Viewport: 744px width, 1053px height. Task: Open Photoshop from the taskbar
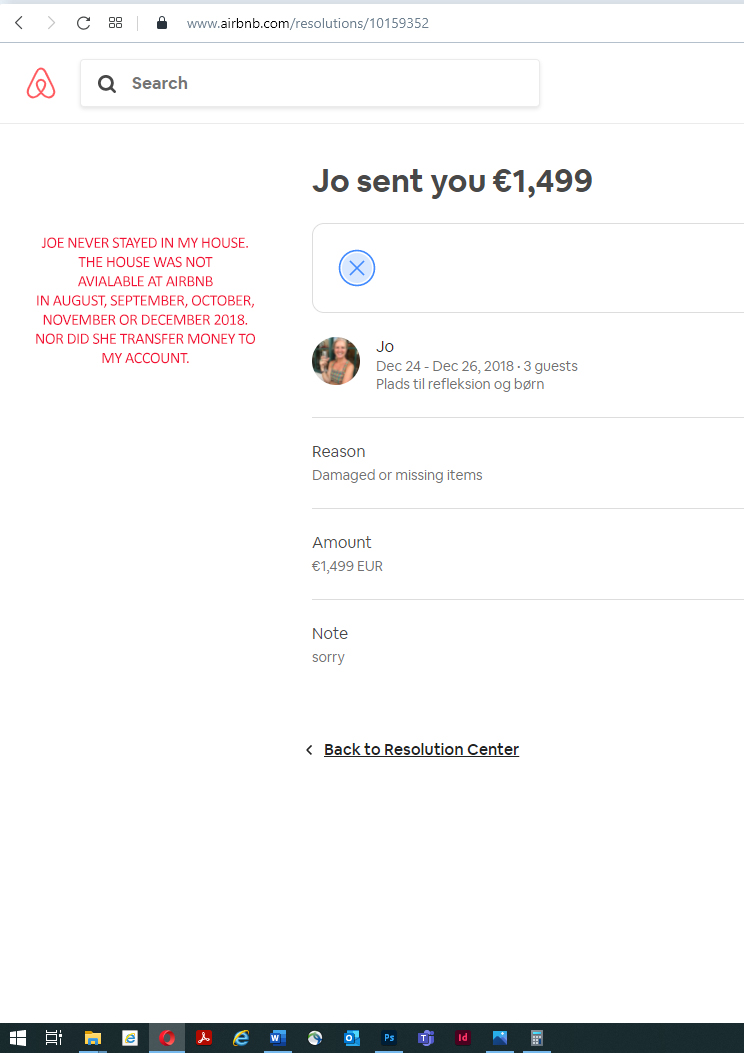(x=389, y=1038)
